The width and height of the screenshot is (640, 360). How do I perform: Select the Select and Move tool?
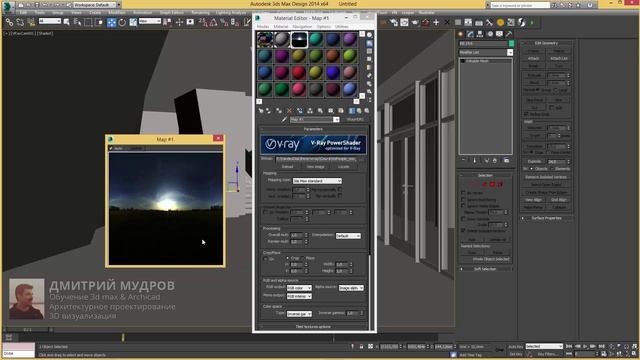click(x=111, y=22)
